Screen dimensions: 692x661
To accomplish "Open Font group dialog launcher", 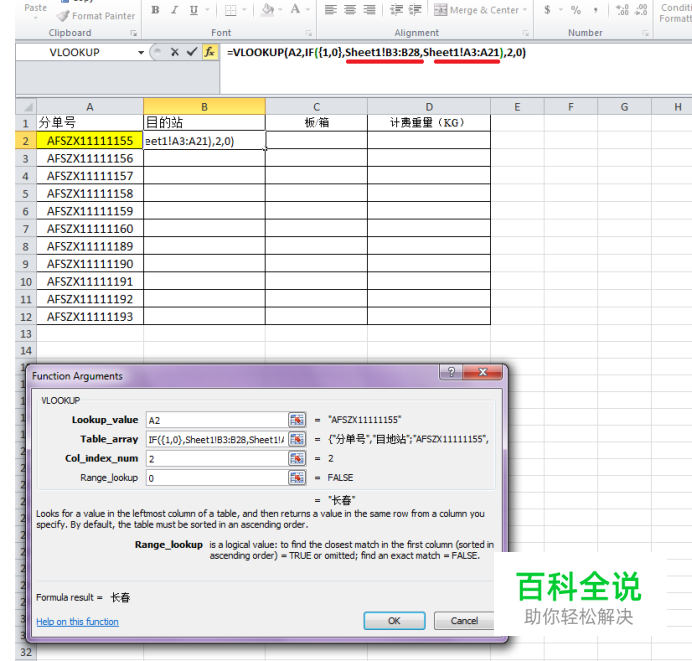I will click(308, 33).
